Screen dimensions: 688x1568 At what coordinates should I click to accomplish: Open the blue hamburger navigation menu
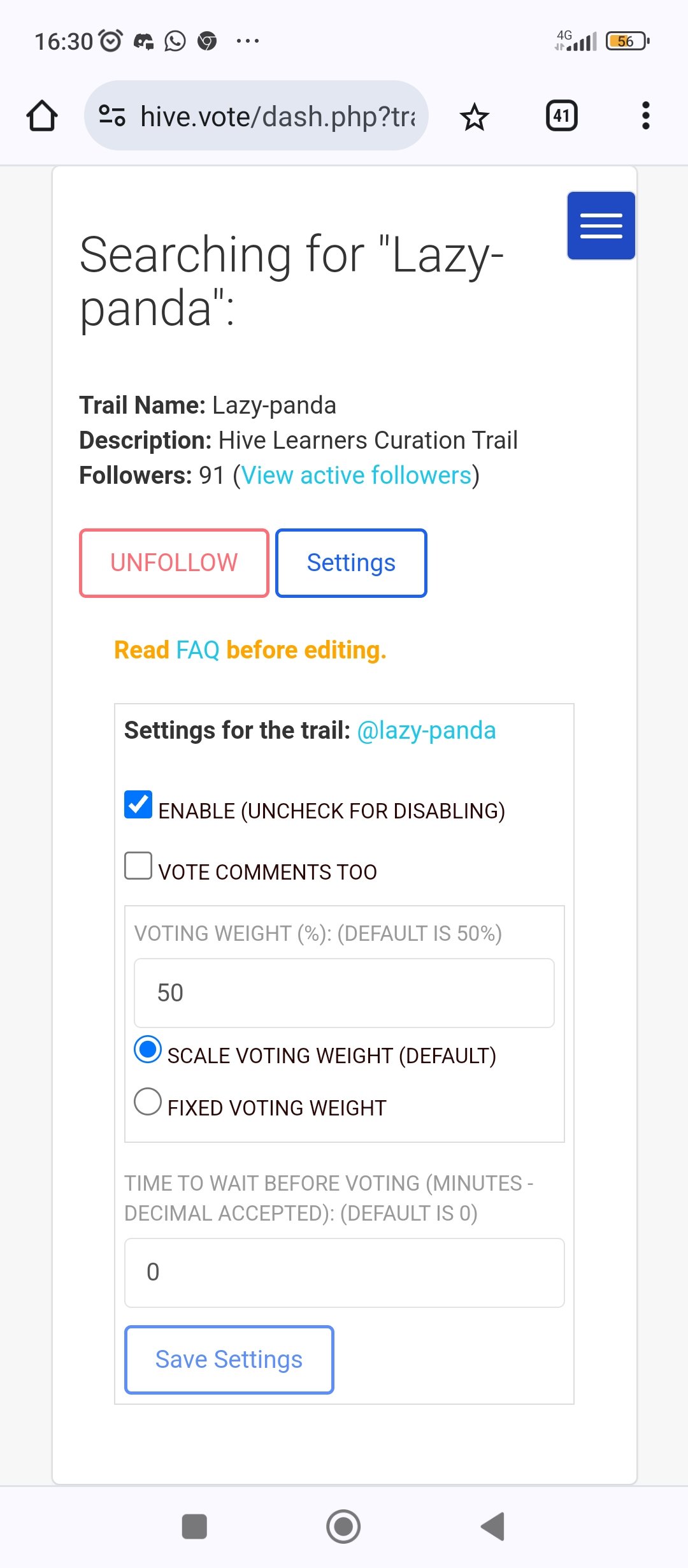coord(601,226)
